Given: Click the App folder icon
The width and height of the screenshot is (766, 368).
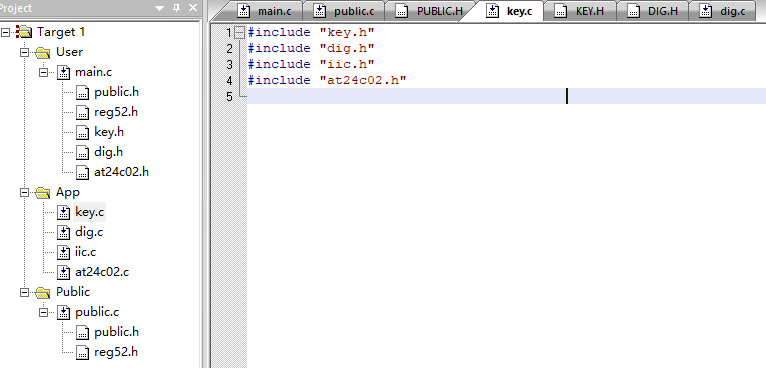Looking at the screenshot, I should (43, 193).
